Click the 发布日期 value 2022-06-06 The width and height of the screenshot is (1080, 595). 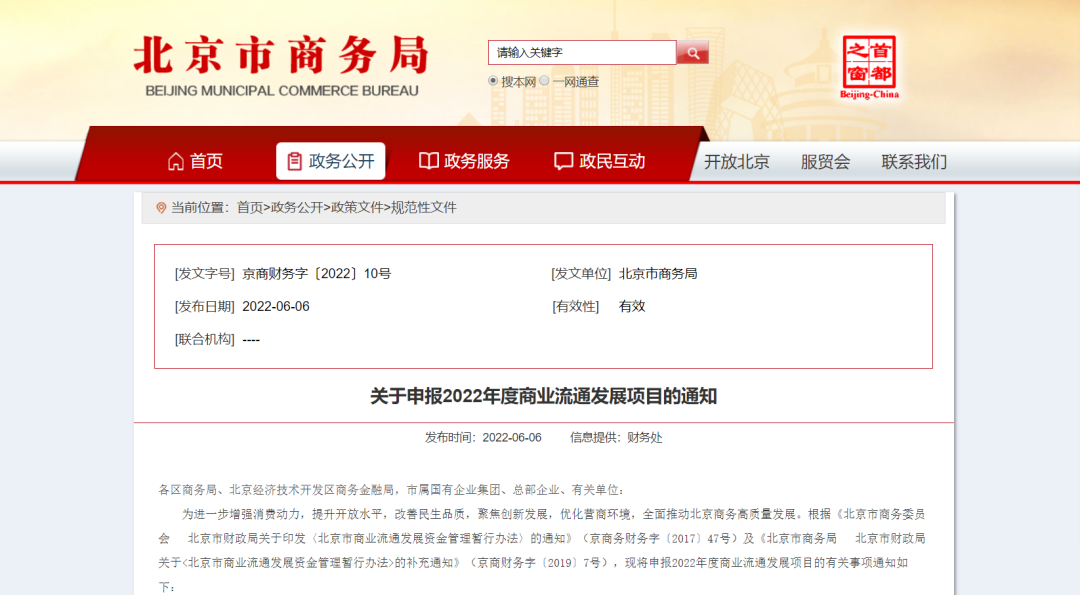276,306
